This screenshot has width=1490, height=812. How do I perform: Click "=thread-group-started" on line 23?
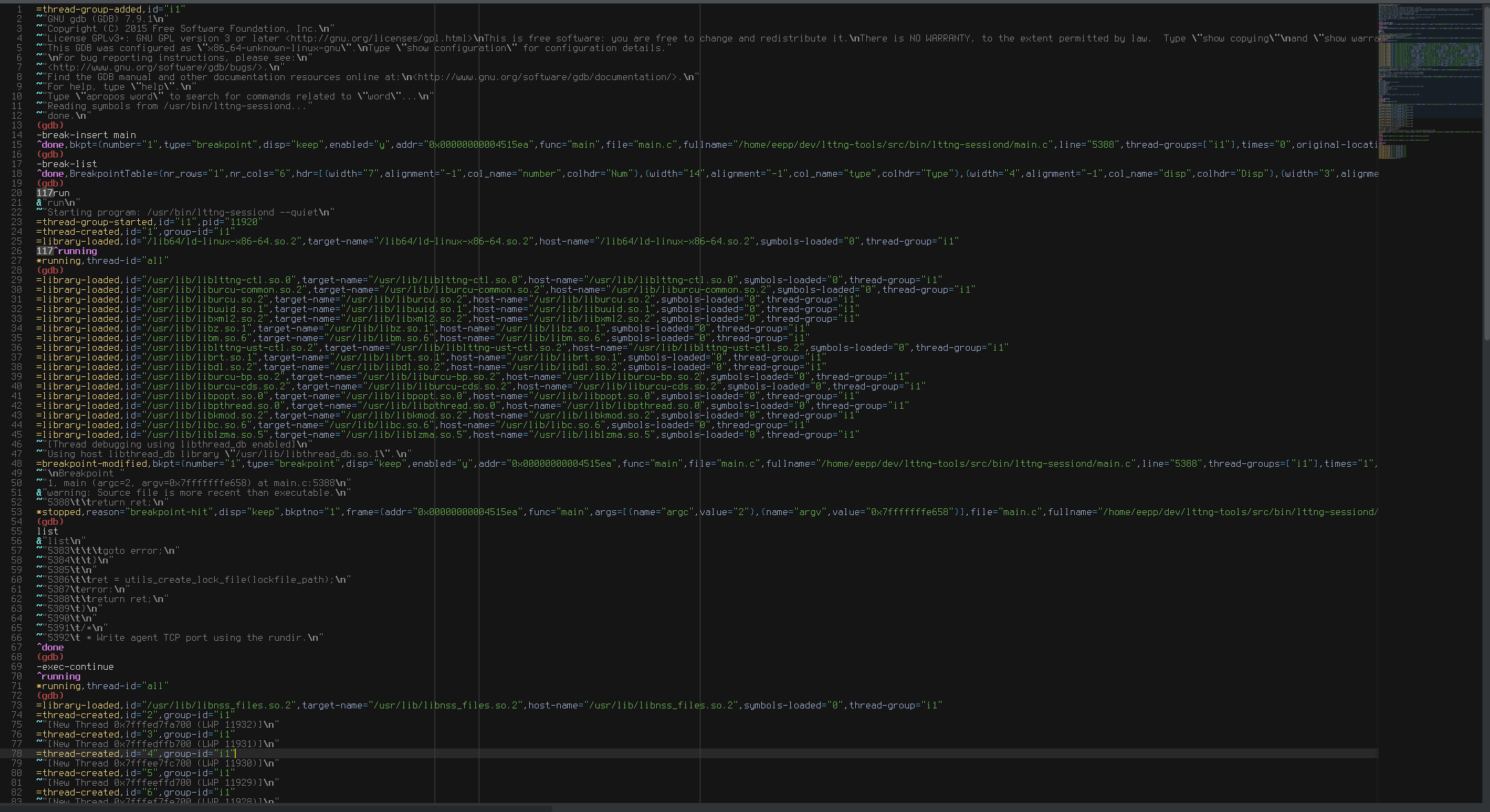[95, 222]
